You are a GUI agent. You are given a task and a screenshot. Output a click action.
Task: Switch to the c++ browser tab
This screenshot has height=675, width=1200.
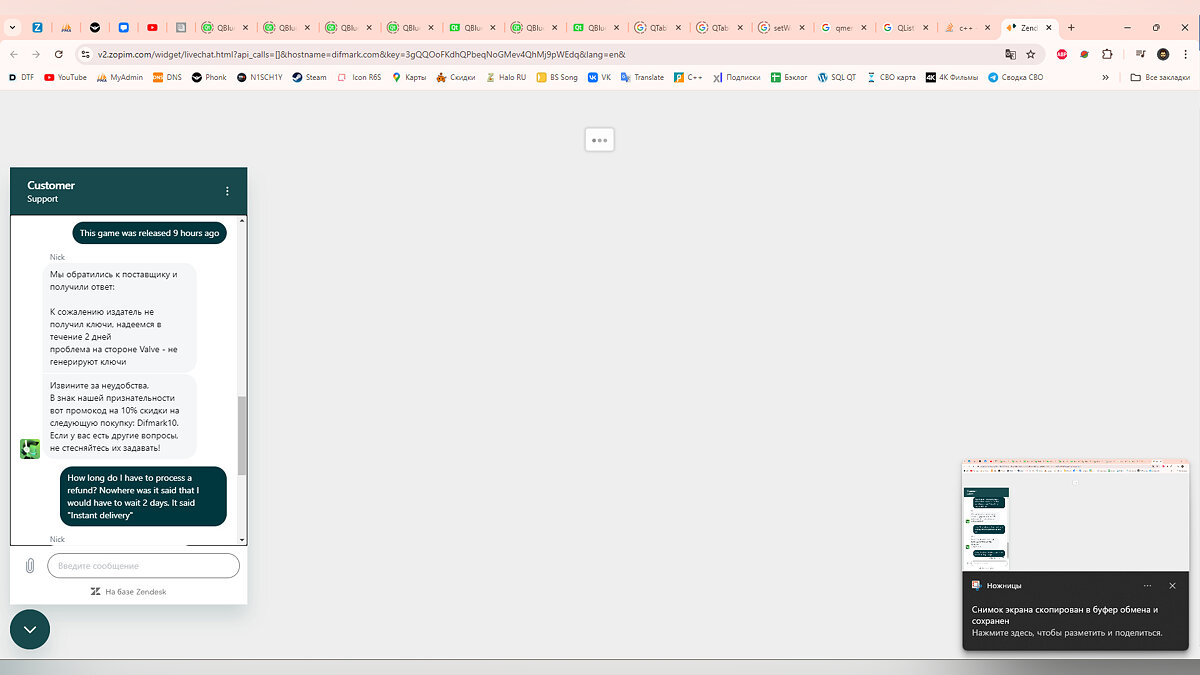pos(965,28)
